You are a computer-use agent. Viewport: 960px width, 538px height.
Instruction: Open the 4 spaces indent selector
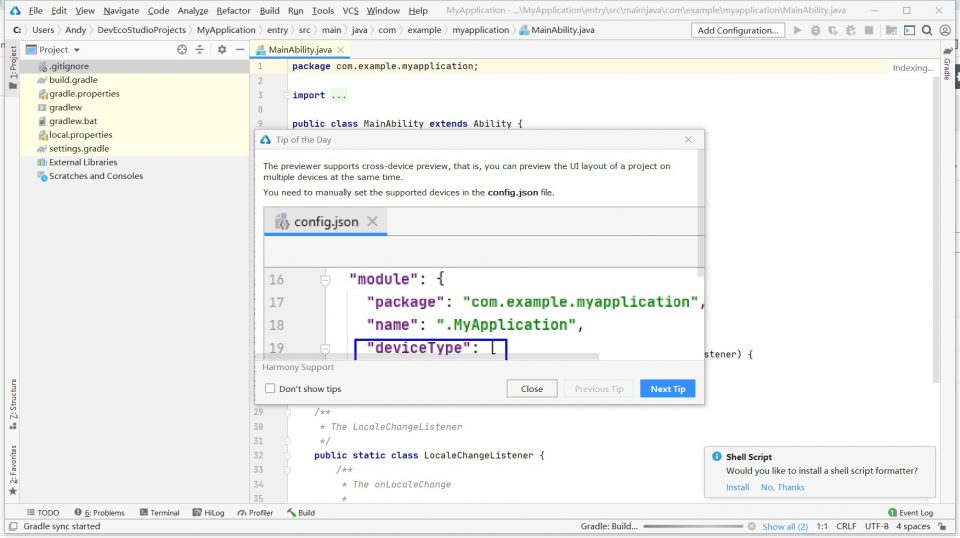913,526
